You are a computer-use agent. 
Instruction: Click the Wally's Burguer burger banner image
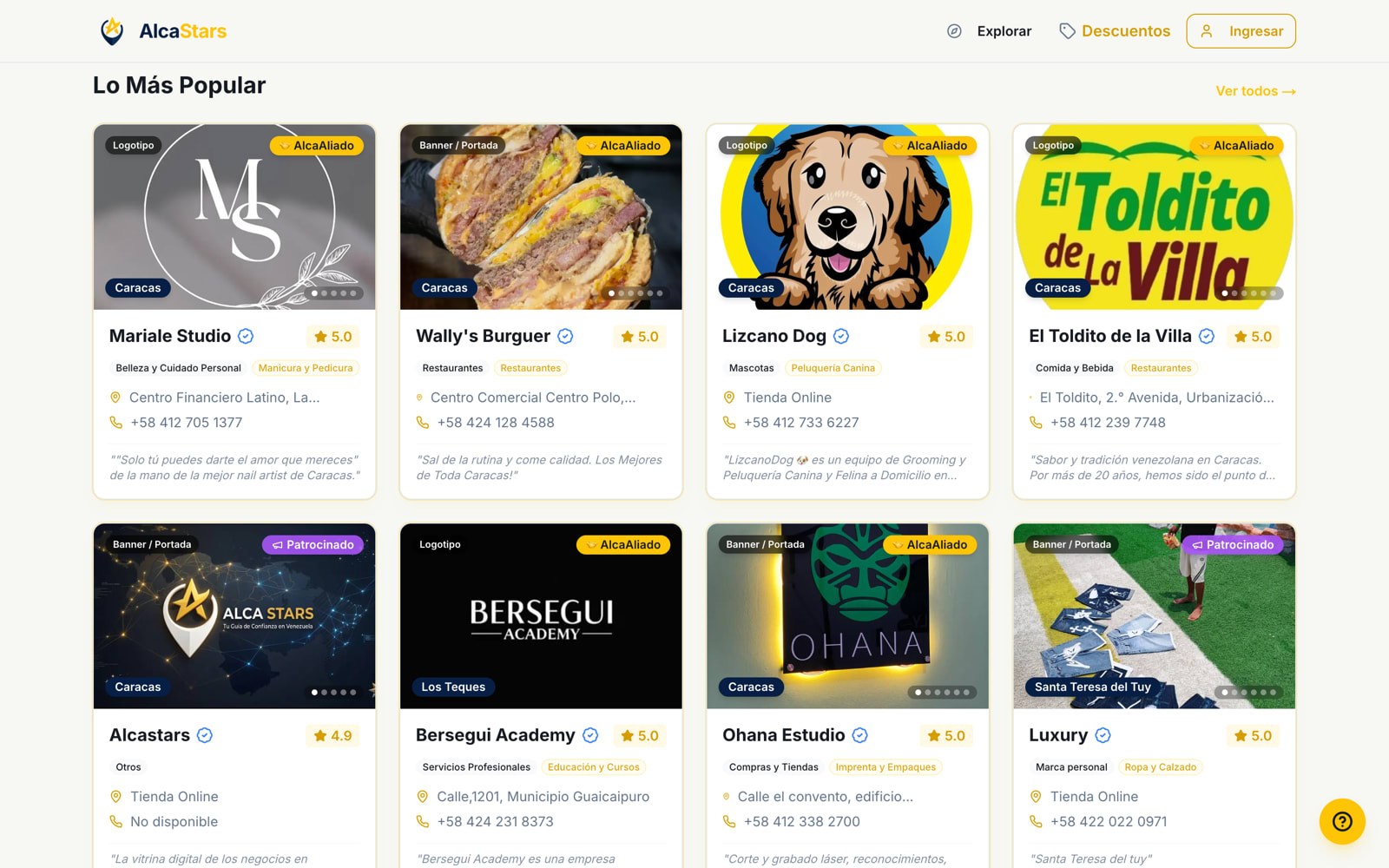point(541,217)
